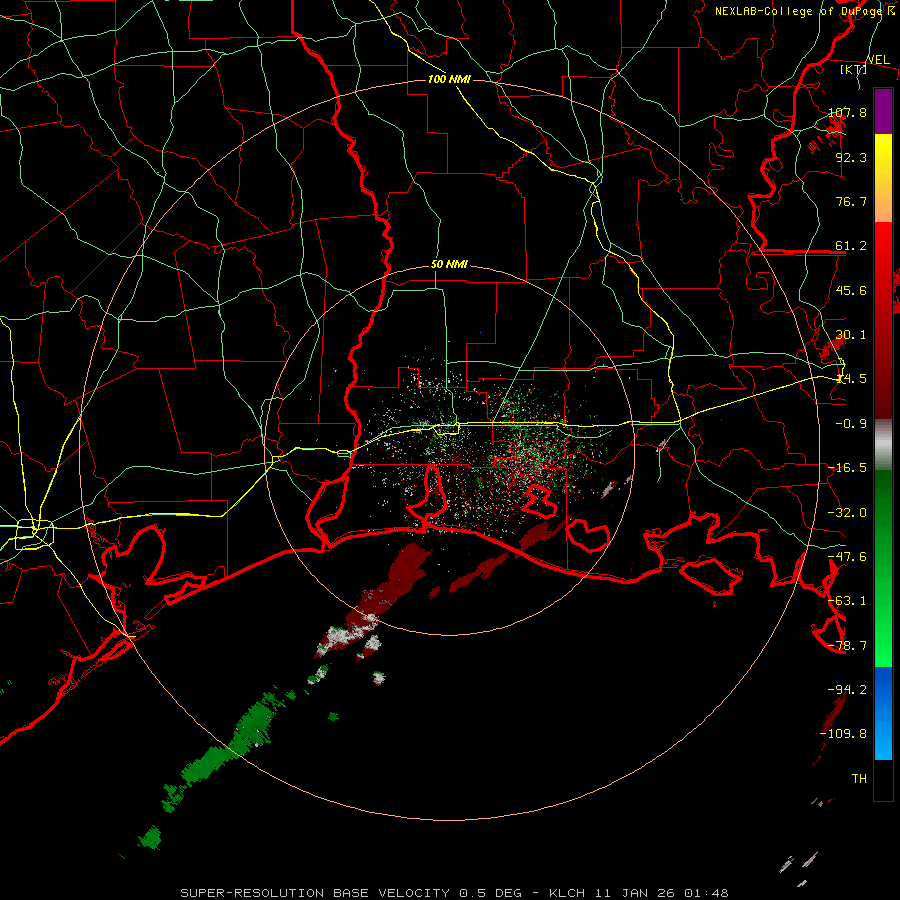Pick the red segment of the color bar

pyautogui.click(x=883, y=320)
